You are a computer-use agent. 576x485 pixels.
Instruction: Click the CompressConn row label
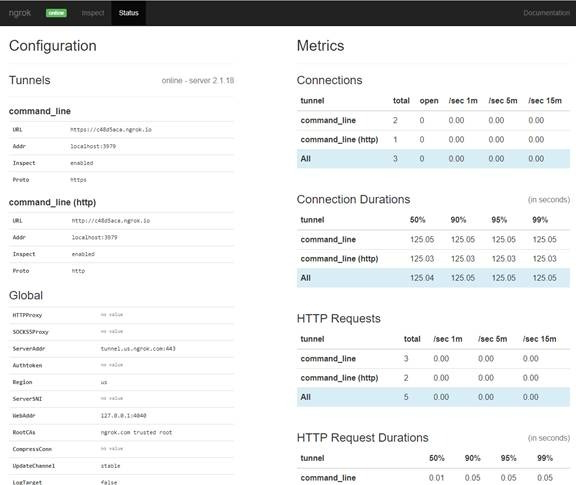tap(32, 449)
